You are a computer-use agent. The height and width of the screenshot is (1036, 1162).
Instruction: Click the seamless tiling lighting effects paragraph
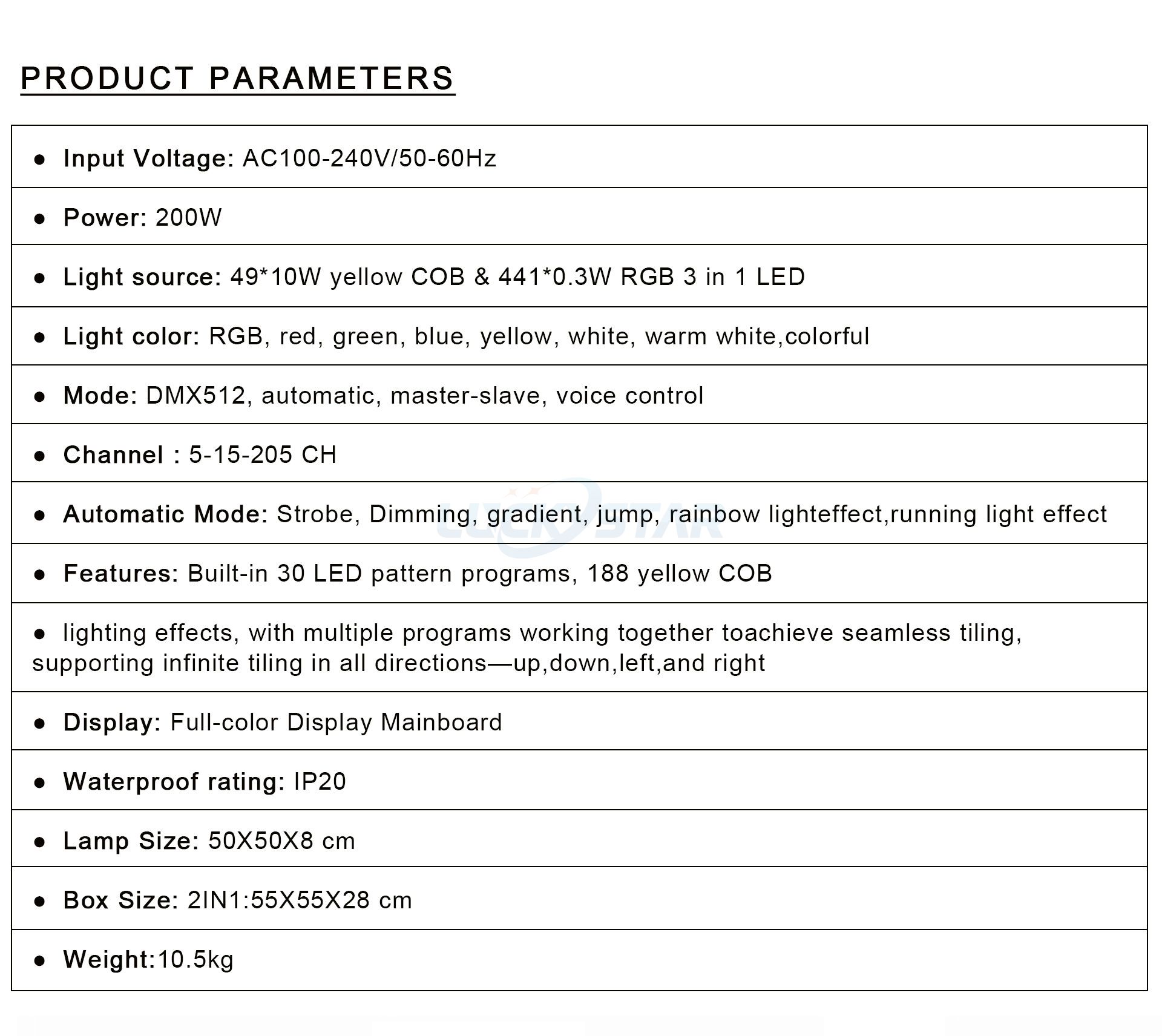527,648
